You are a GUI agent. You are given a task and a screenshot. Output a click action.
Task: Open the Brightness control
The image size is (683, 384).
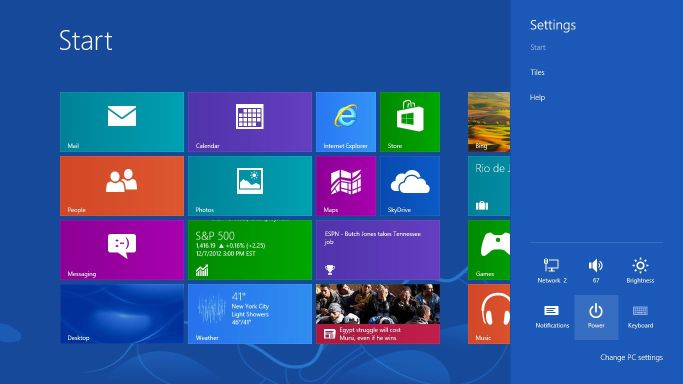tap(640, 271)
